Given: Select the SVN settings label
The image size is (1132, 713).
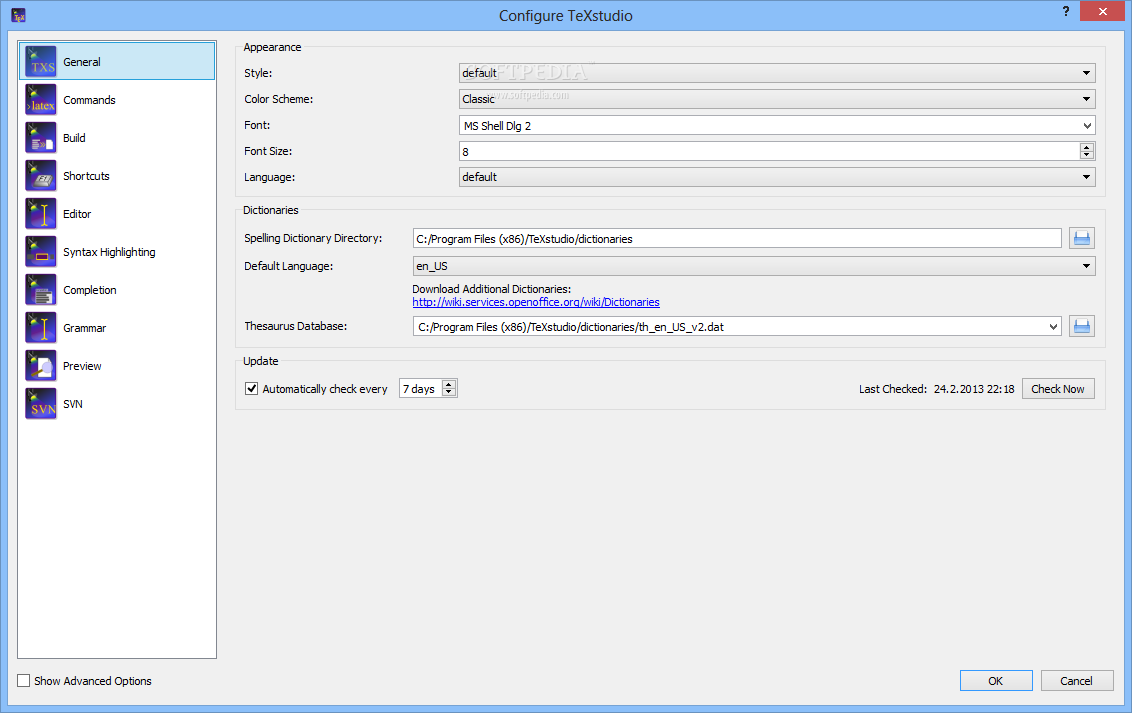Looking at the screenshot, I should 72,404.
